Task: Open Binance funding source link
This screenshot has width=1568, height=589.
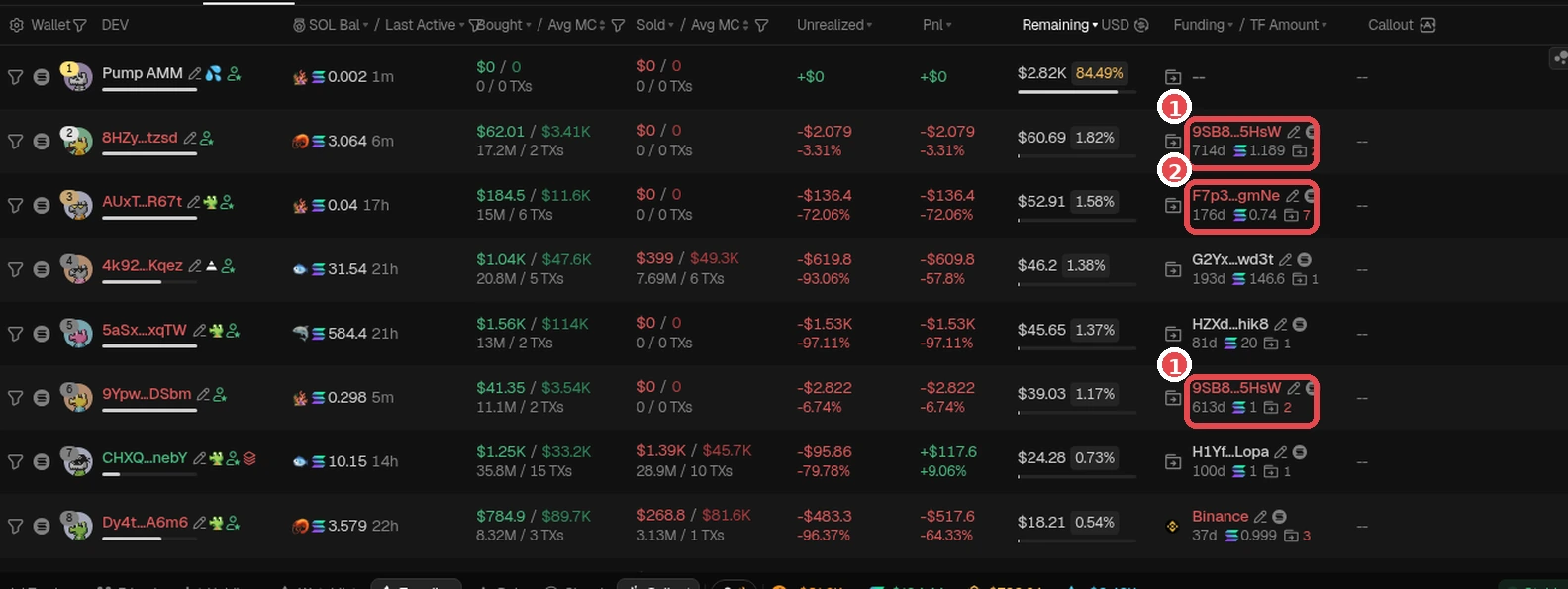Action: (x=1220, y=517)
